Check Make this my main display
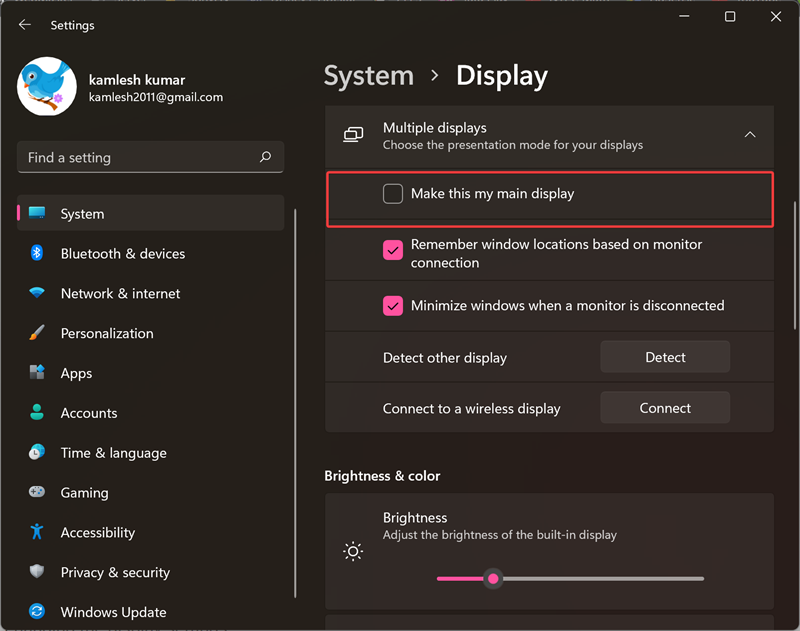 pyautogui.click(x=393, y=194)
